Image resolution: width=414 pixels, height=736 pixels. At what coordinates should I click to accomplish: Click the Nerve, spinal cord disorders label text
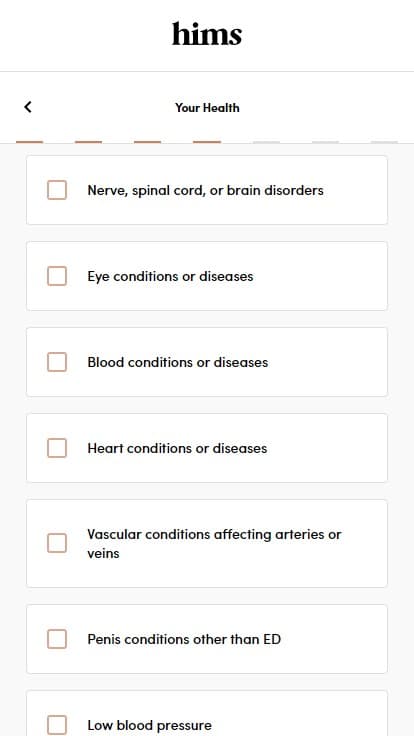tap(206, 190)
